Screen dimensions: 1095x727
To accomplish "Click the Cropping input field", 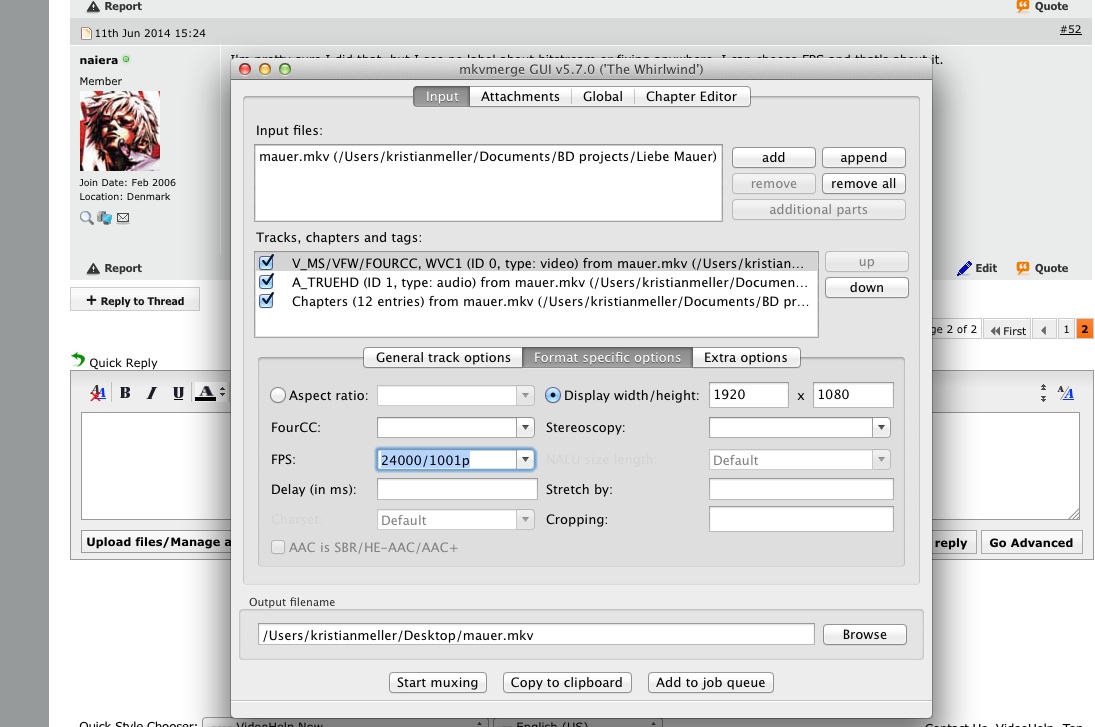I will [801, 519].
